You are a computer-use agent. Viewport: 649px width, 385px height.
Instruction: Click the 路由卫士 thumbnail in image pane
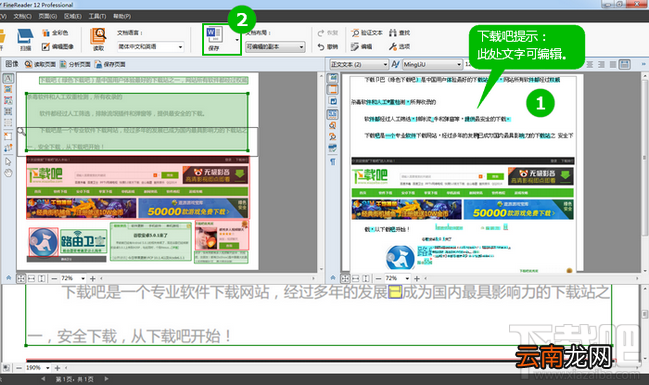click(84, 241)
